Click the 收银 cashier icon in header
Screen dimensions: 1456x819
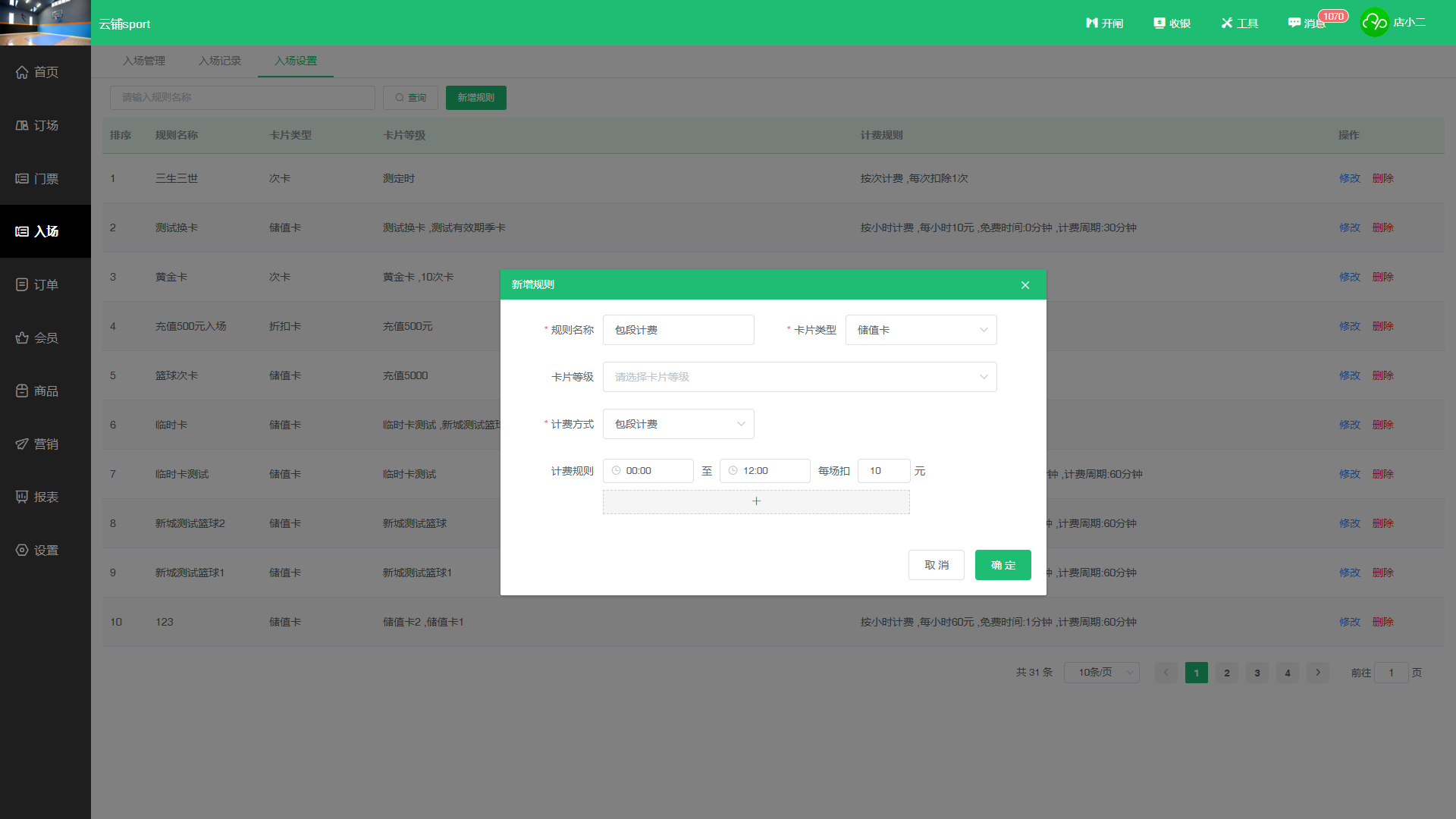point(1172,23)
